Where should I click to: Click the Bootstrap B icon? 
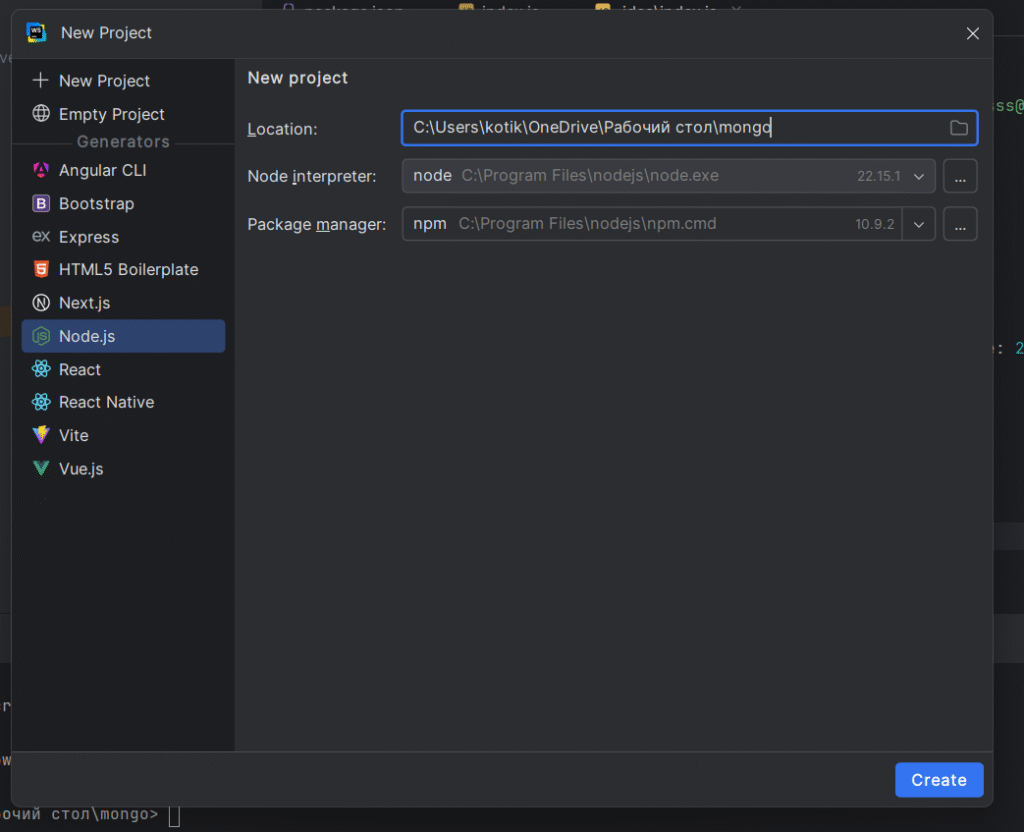(x=41, y=204)
